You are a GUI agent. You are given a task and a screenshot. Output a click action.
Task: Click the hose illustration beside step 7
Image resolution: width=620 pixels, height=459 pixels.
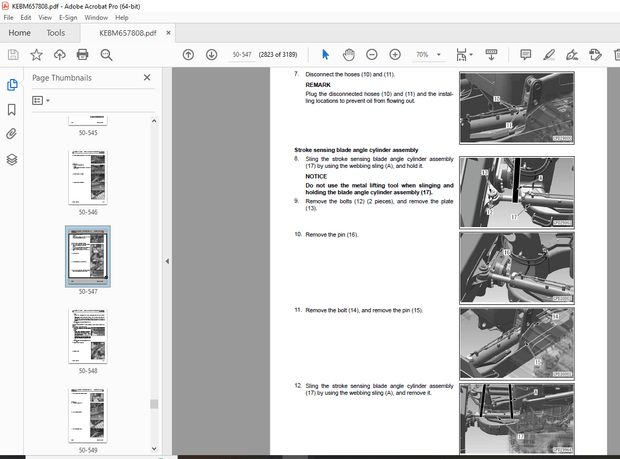pos(517,108)
